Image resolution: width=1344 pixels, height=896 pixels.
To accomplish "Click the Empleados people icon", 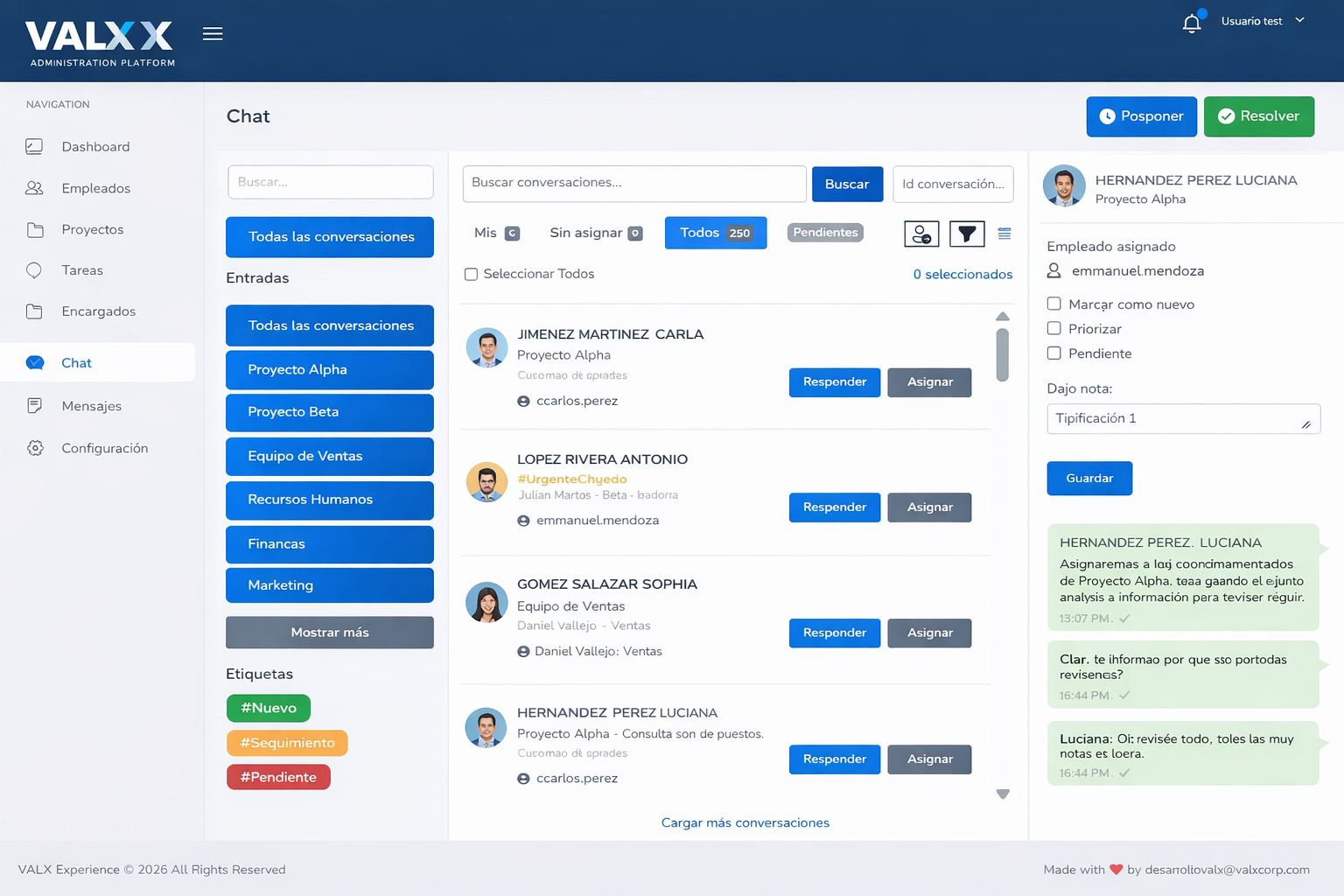I will (x=34, y=188).
